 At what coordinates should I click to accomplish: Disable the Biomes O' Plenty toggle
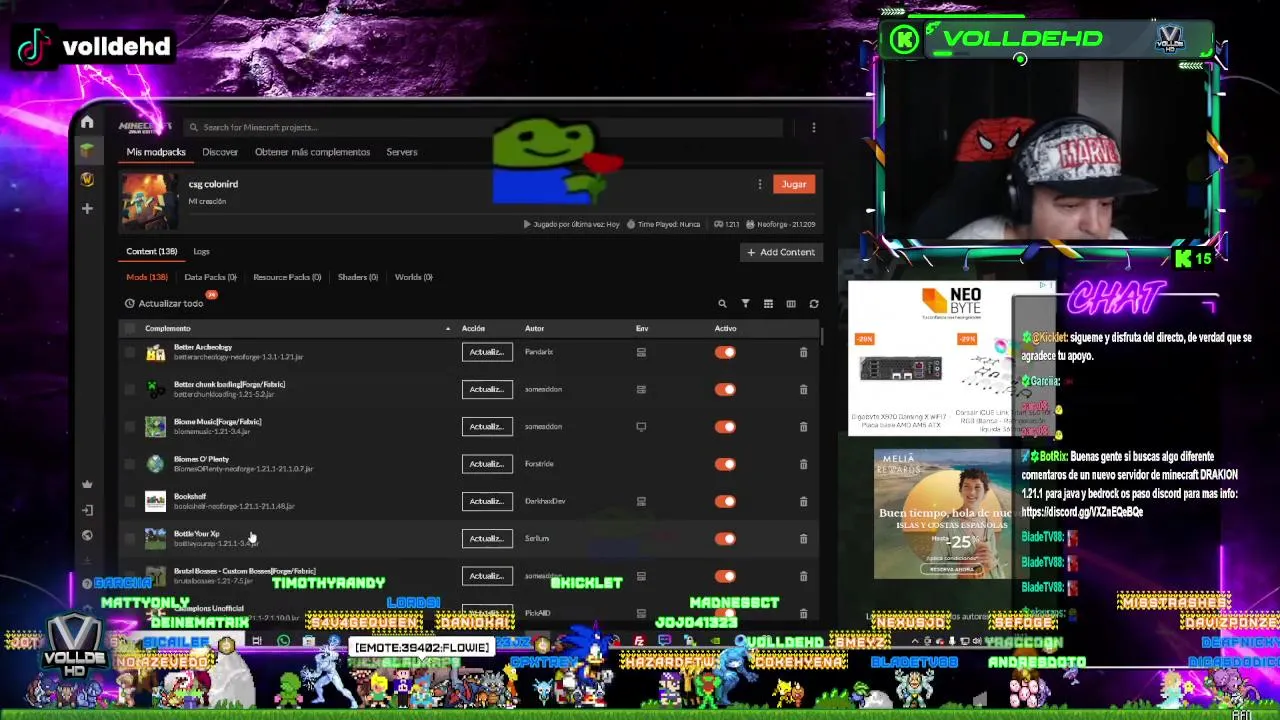coord(725,464)
